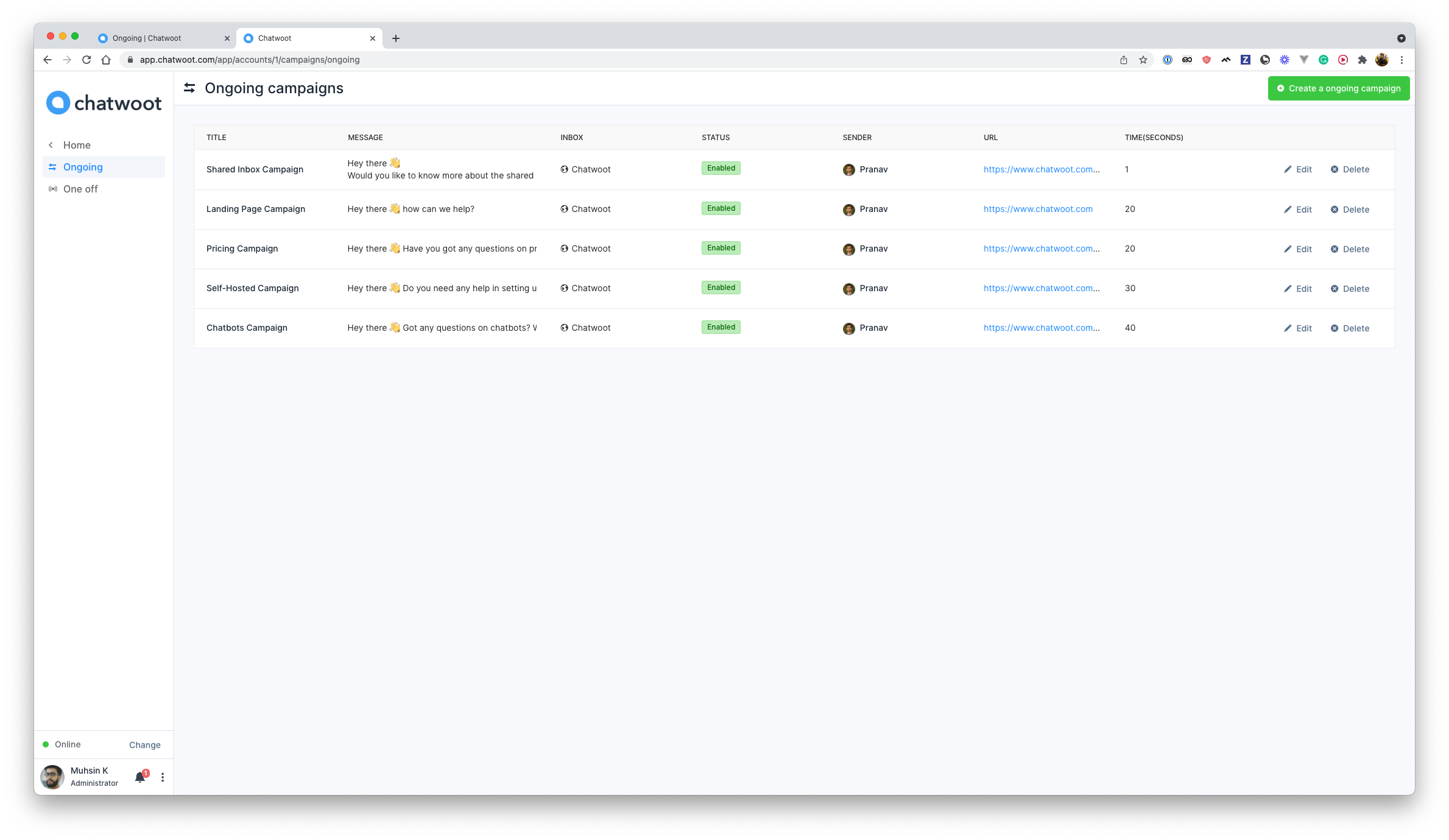The width and height of the screenshot is (1449, 840).
Task: Bookmark this page with the star icon
Action: coord(1143,60)
